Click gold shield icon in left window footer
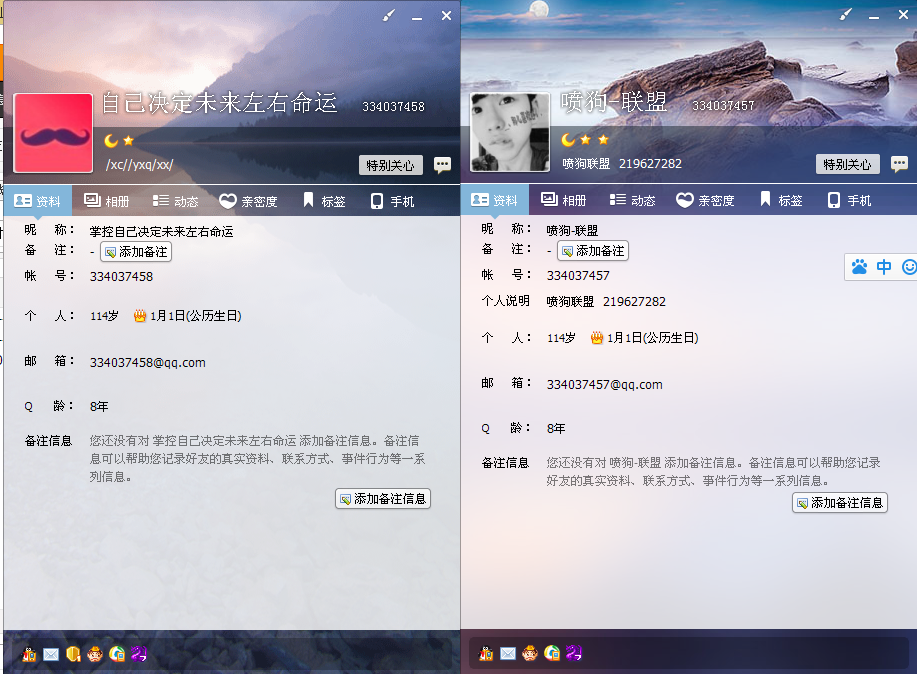Image resolution: width=917 pixels, height=674 pixels. [73, 654]
